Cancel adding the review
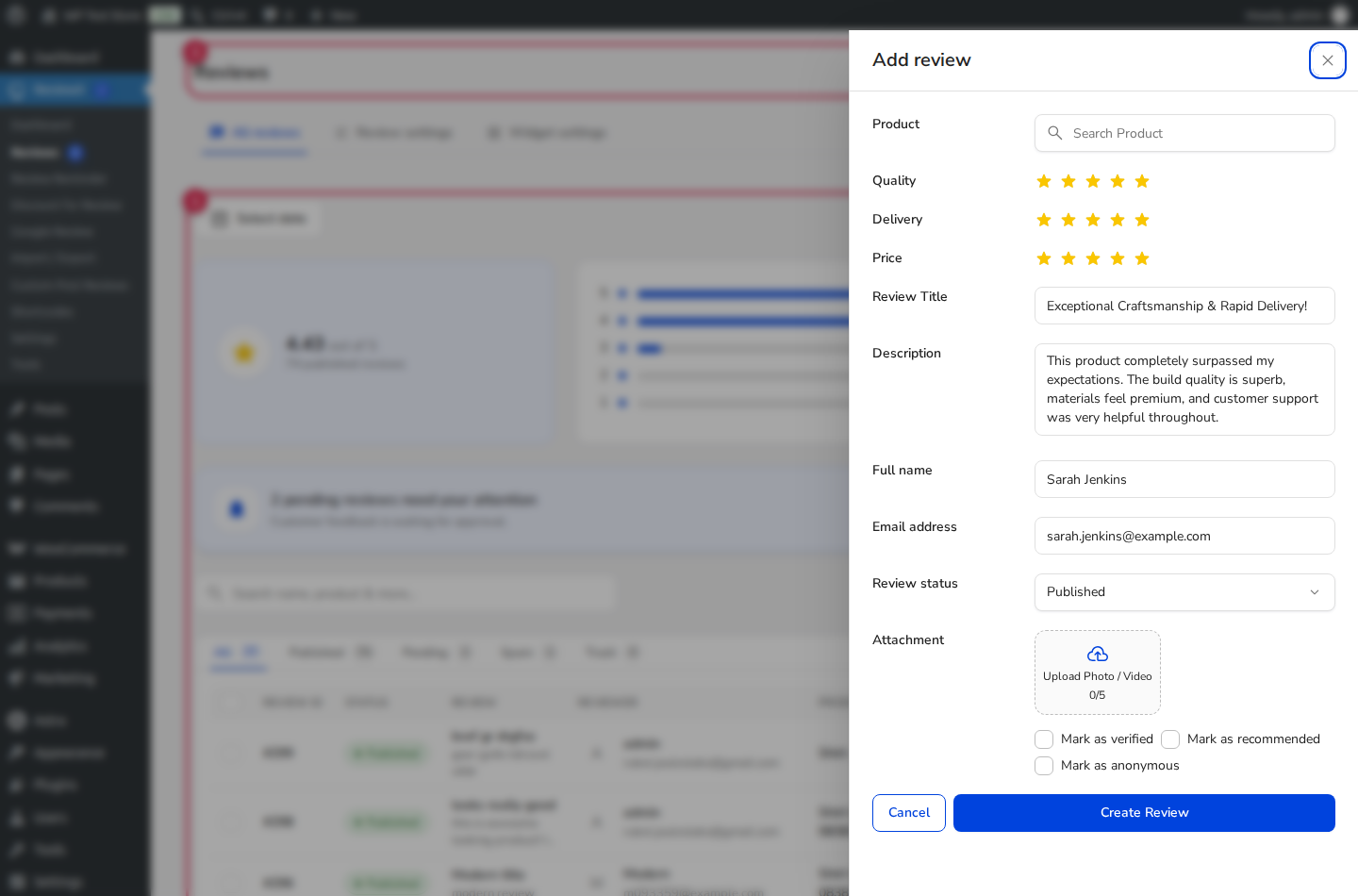 tap(909, 813)
